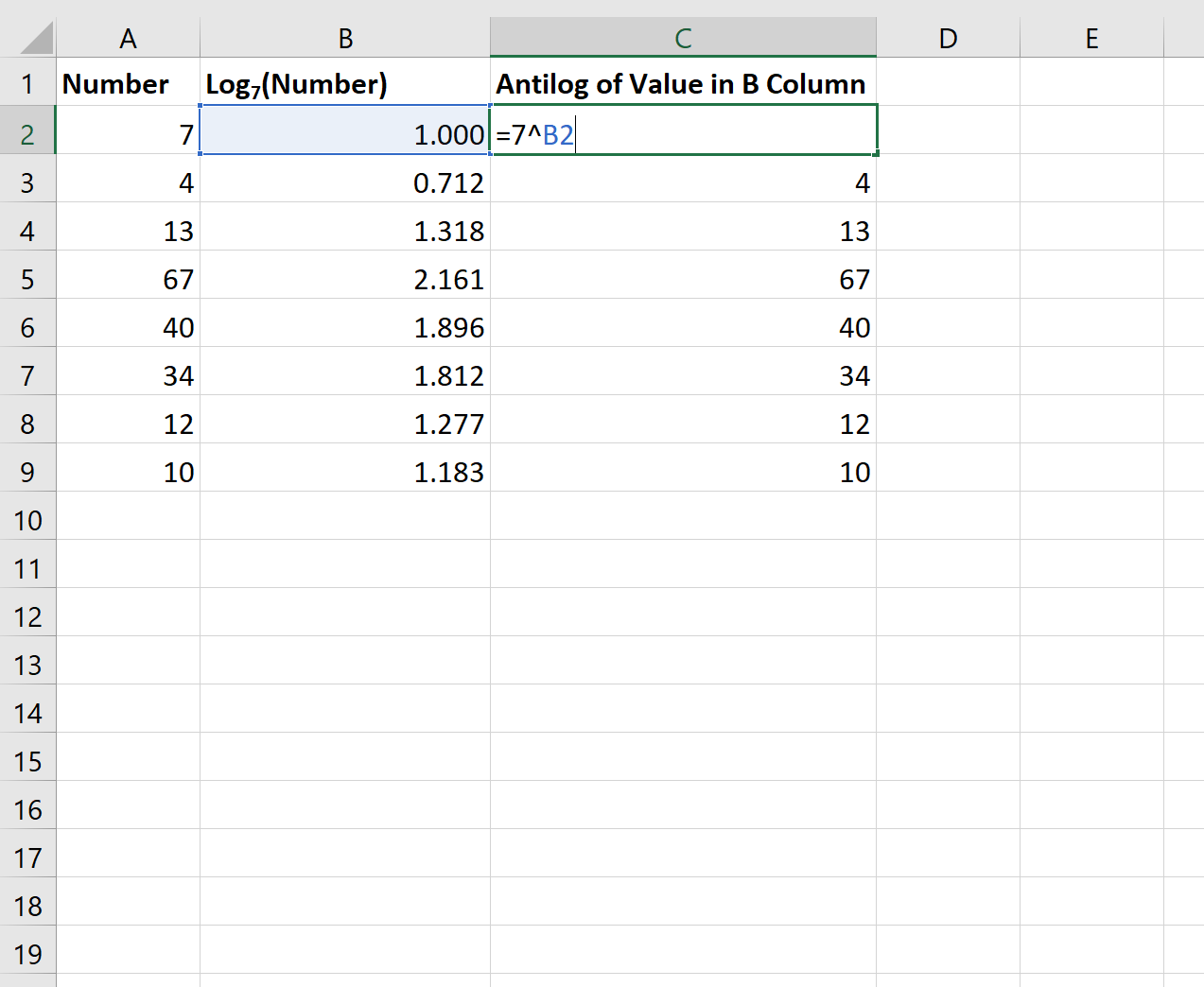Select column E header
This screenshot has height=987, width=1204.
click(x=1091, y=38)
